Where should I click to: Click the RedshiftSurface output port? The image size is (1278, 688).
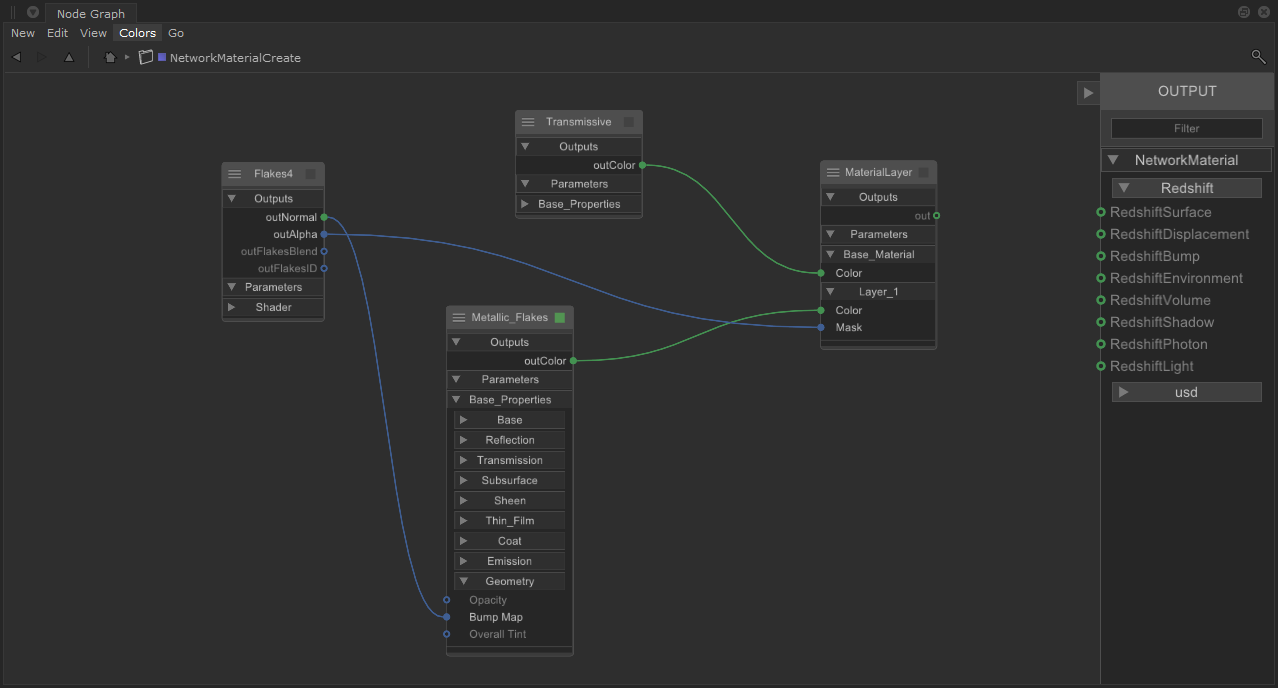pyautogui.click(x=1101, y=212)
